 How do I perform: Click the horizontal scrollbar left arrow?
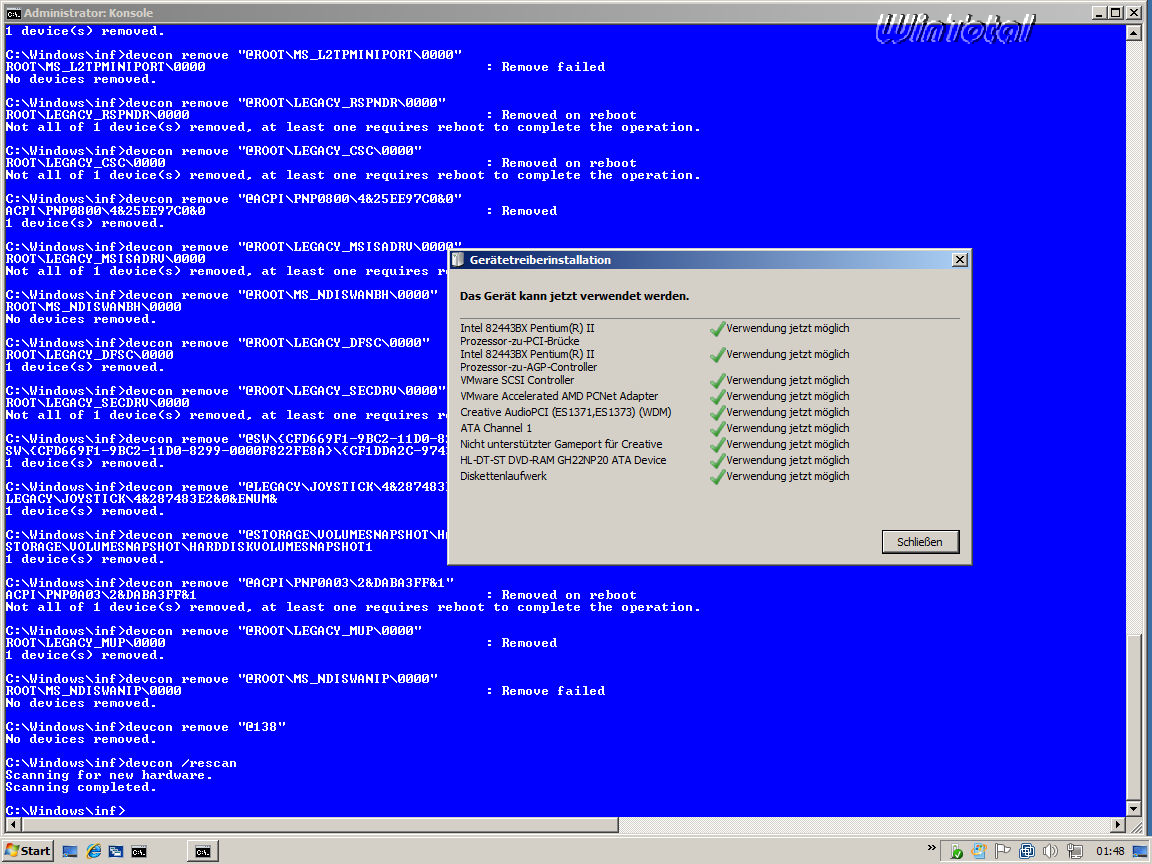[12, 824]
